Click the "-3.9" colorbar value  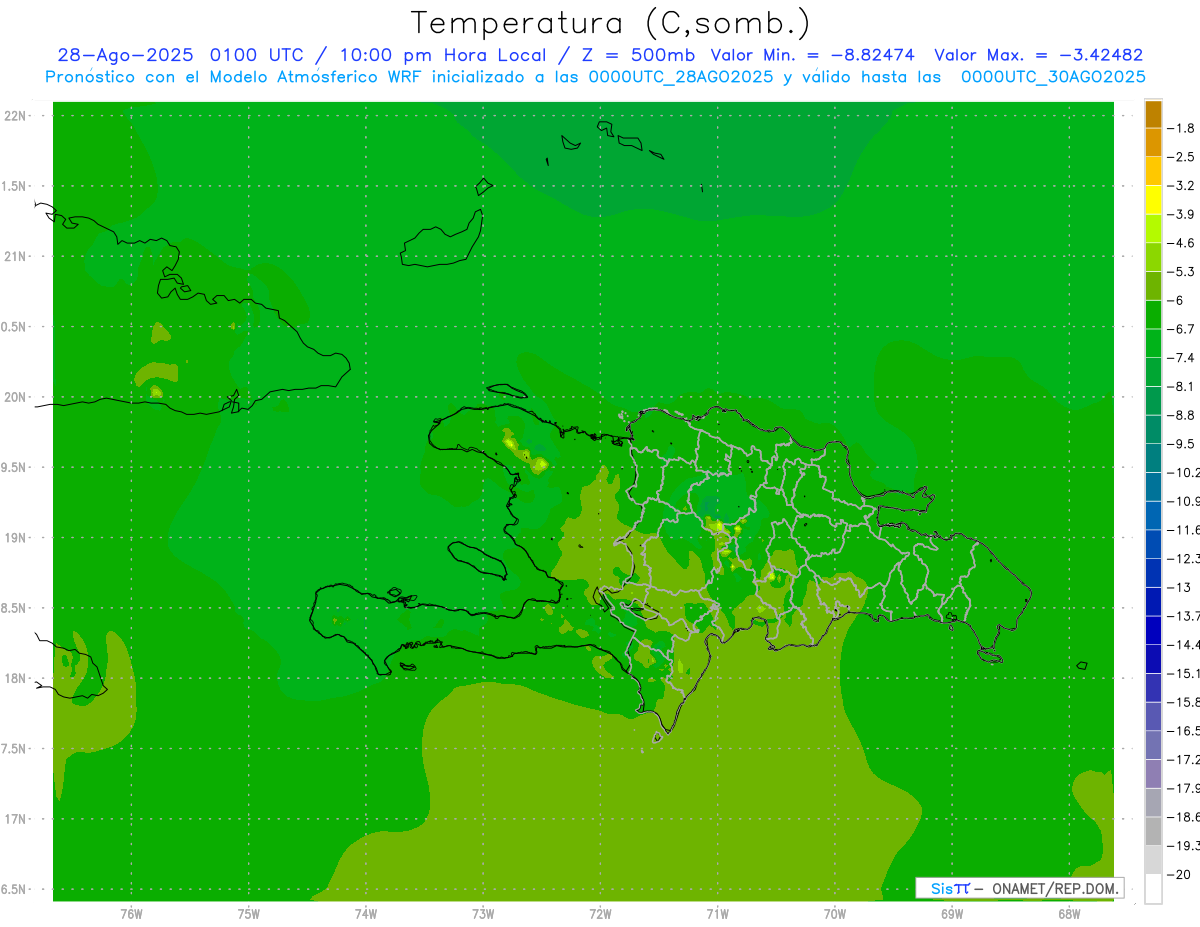[x=1183, y=214]
